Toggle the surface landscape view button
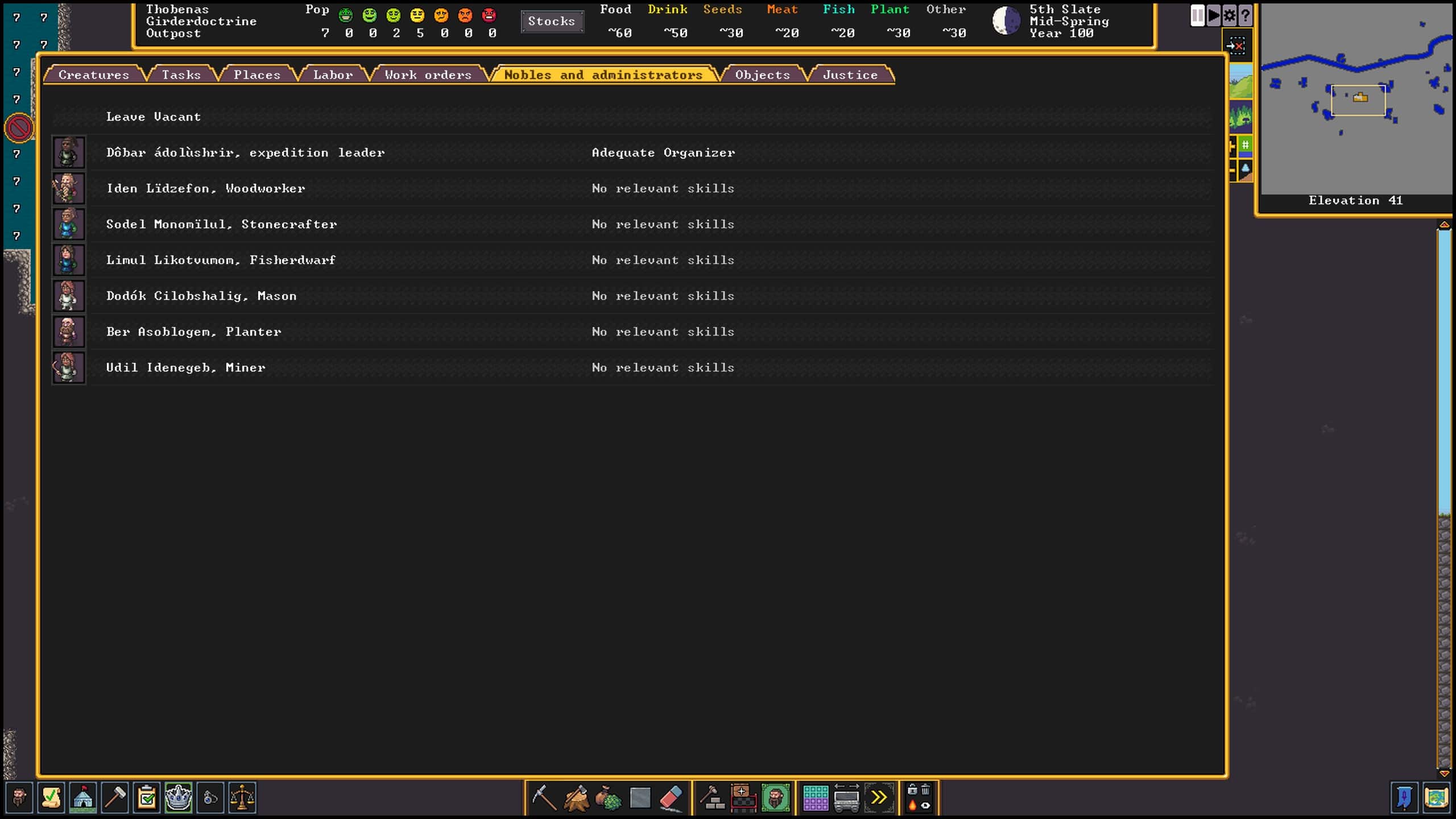 coord(1241,81)
